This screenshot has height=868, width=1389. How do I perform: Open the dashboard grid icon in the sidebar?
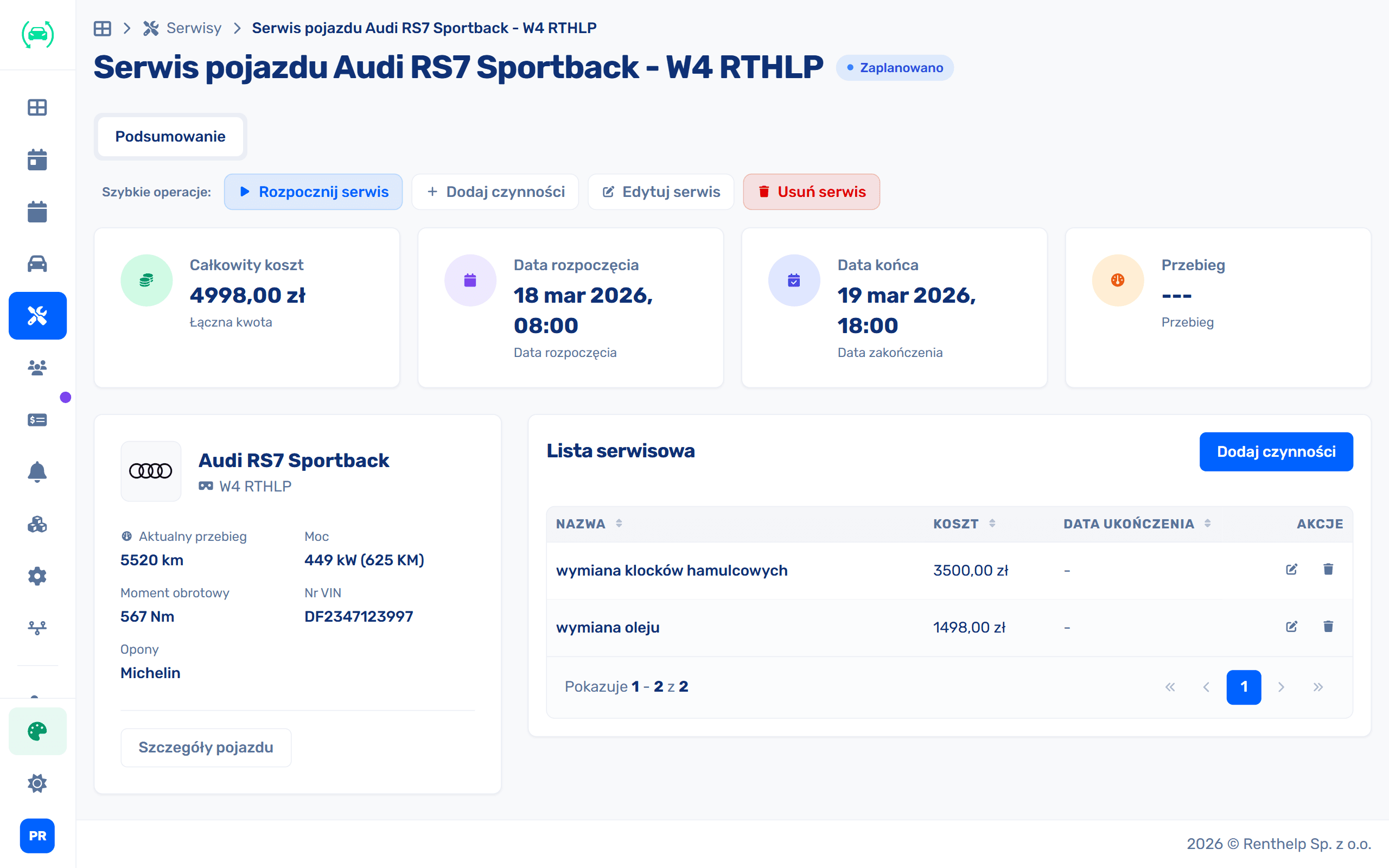click(x=37, y=107)
